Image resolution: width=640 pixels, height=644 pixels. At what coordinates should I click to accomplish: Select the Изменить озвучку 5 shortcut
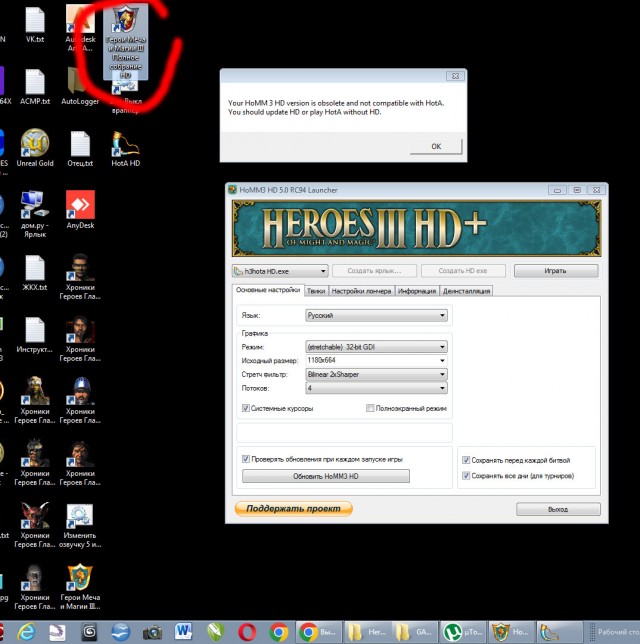click(x=80, y=526)
